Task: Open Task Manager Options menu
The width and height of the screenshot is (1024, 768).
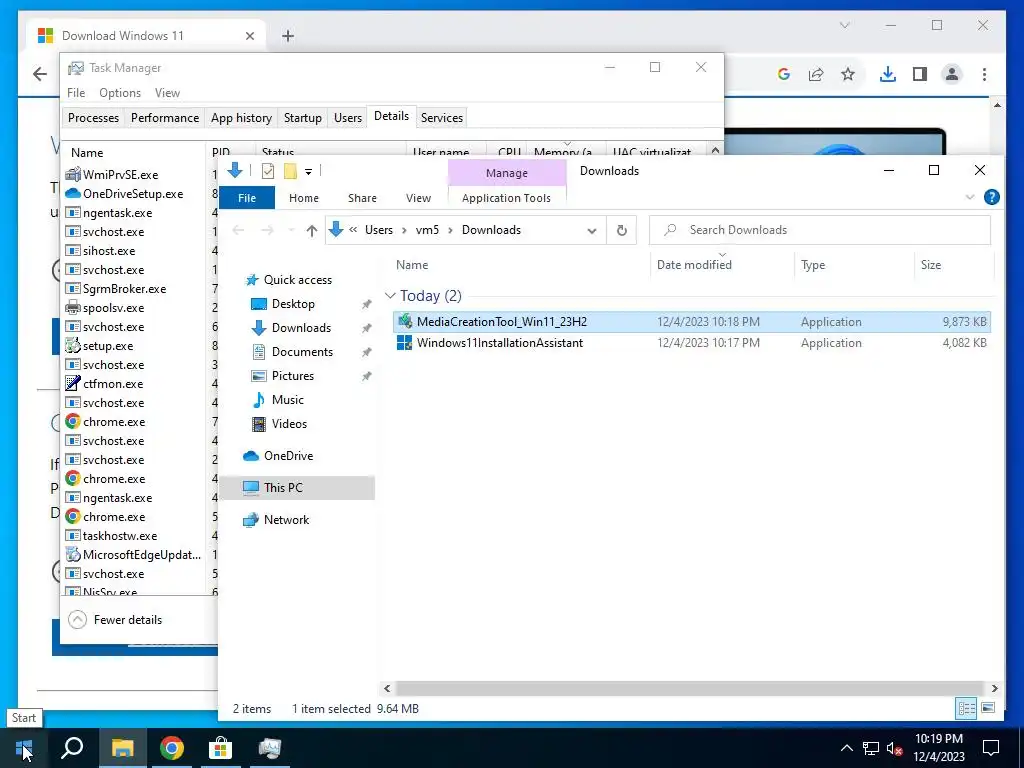Action: point(120,93)
